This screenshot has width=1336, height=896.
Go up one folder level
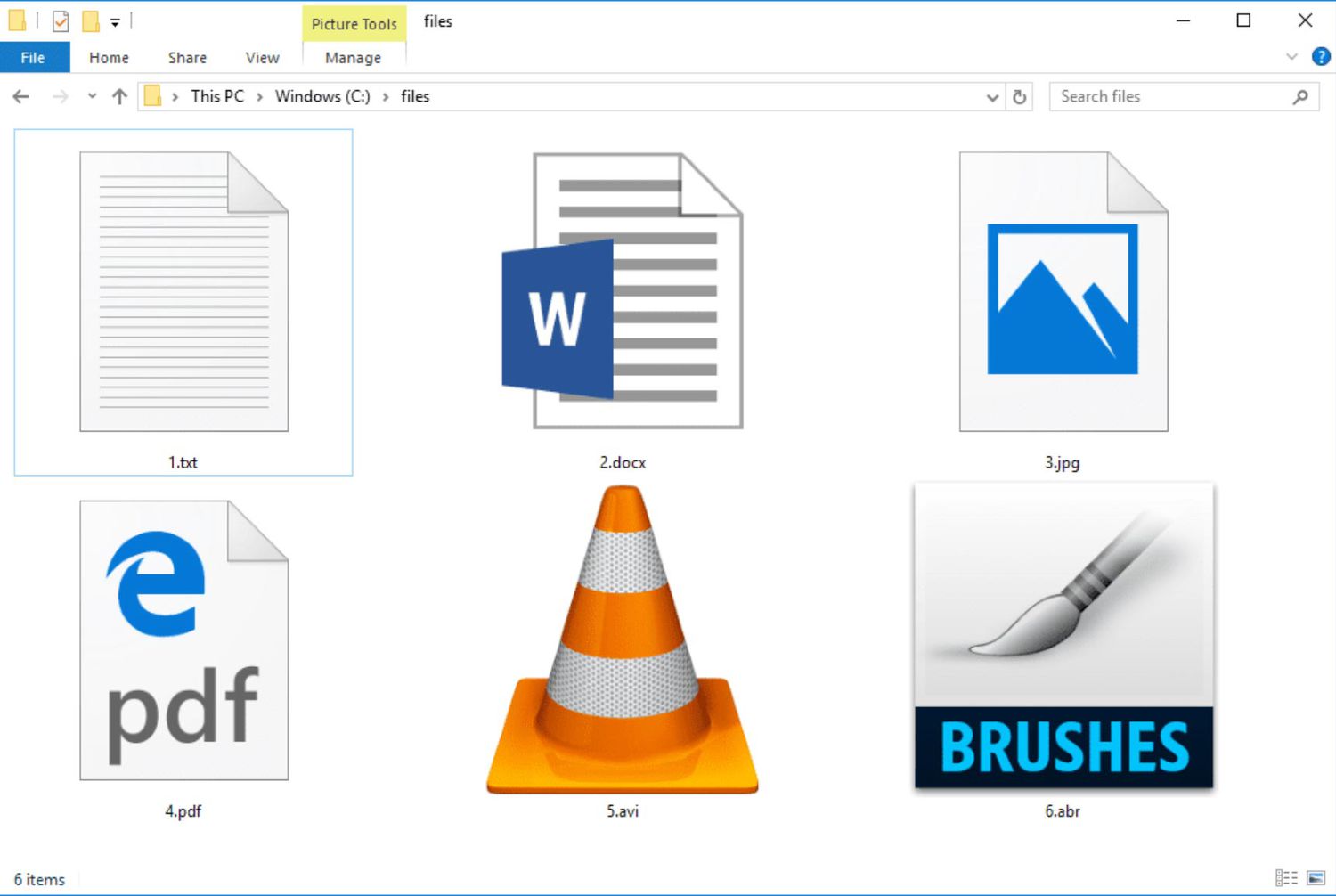click(x=119, y=97)
